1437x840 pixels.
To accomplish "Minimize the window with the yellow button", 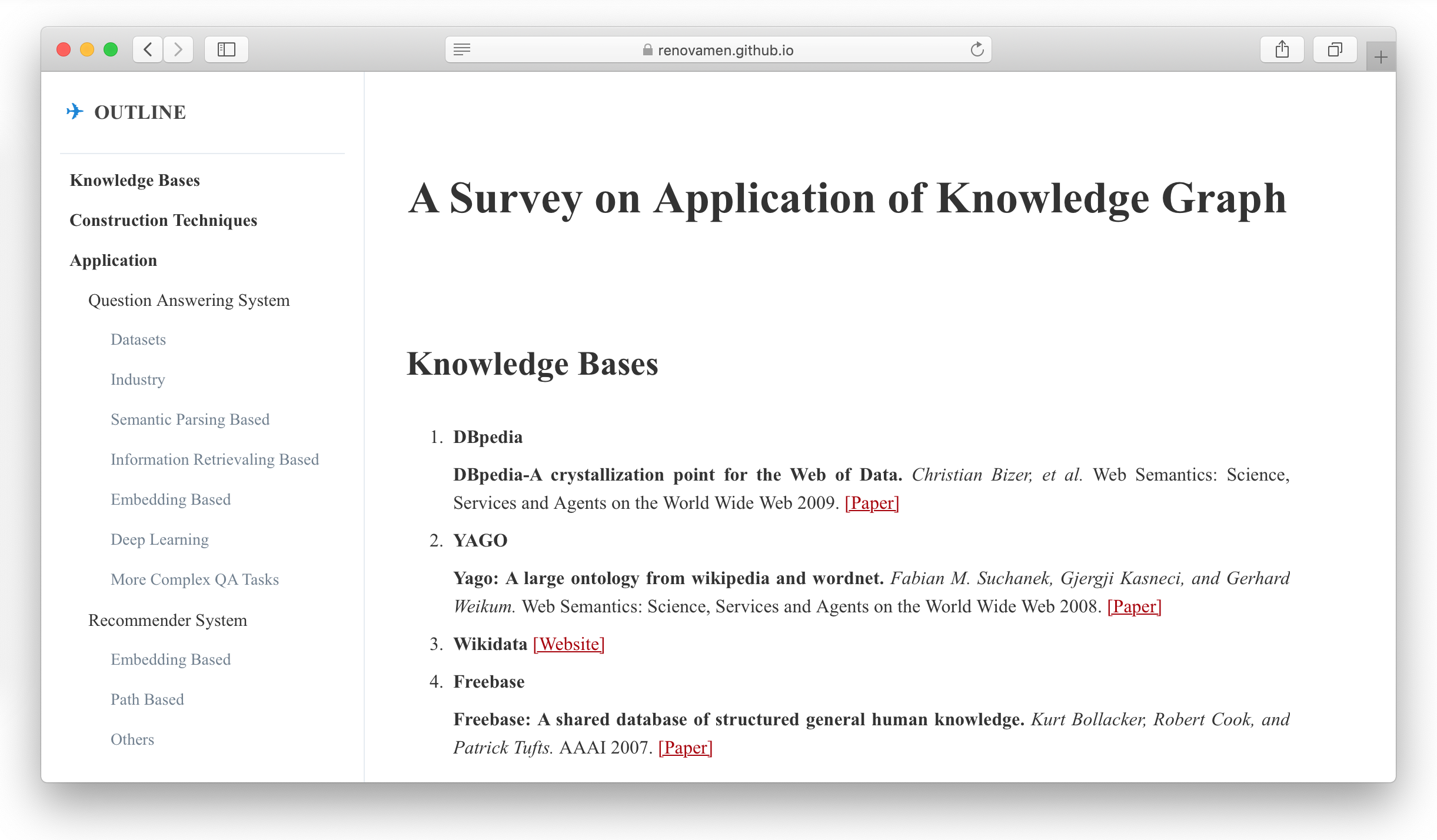I will coord(87,49).
